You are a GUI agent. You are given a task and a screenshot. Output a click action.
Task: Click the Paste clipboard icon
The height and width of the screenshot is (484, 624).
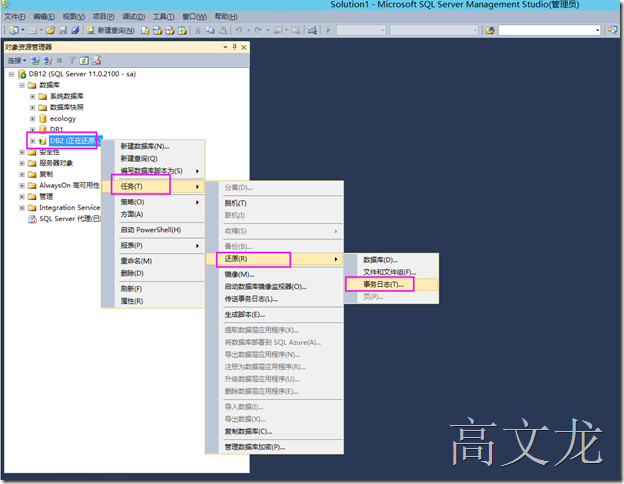click(223, 30)
